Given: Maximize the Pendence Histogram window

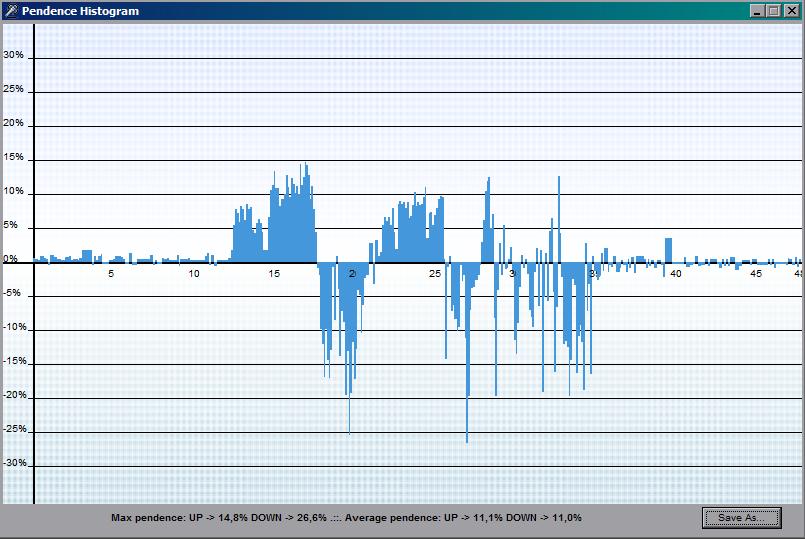Looking at the screenshot, I should coord(773,11).
